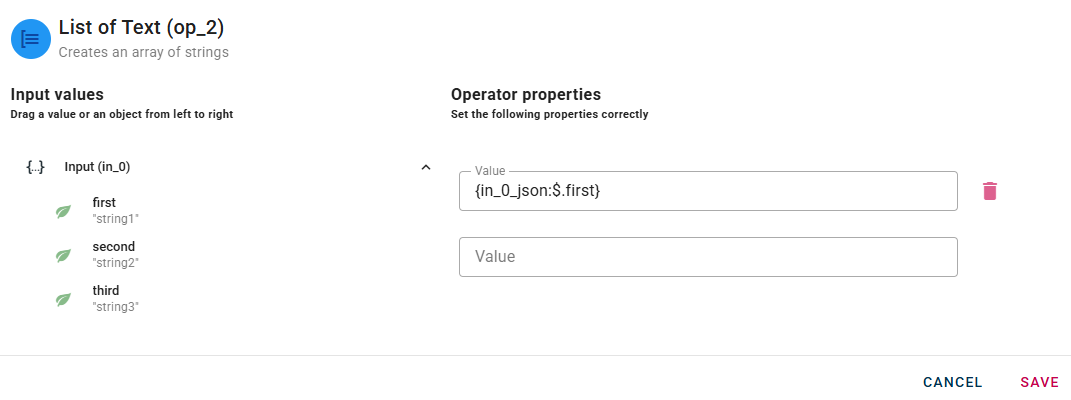
Task: Focus the Value field containing {in_0_json:$.first}
Action: tap(708, 191)
